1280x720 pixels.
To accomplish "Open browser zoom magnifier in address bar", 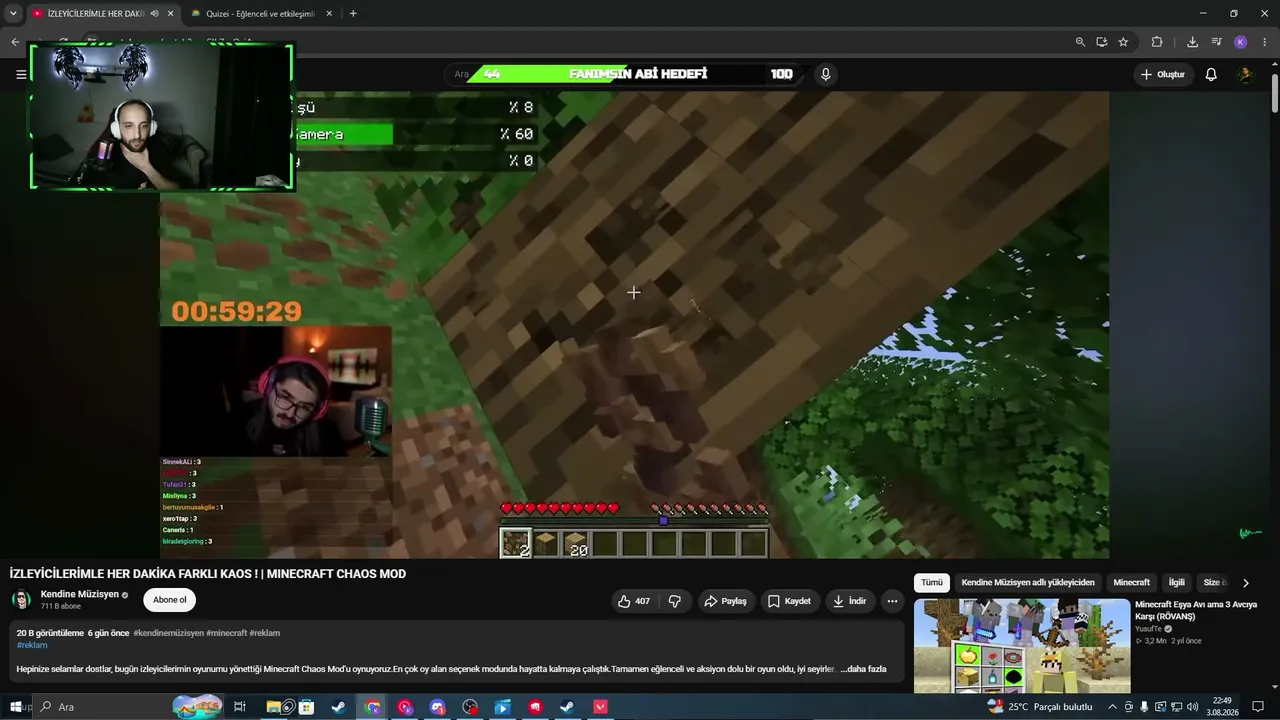I will [1080, 42].
